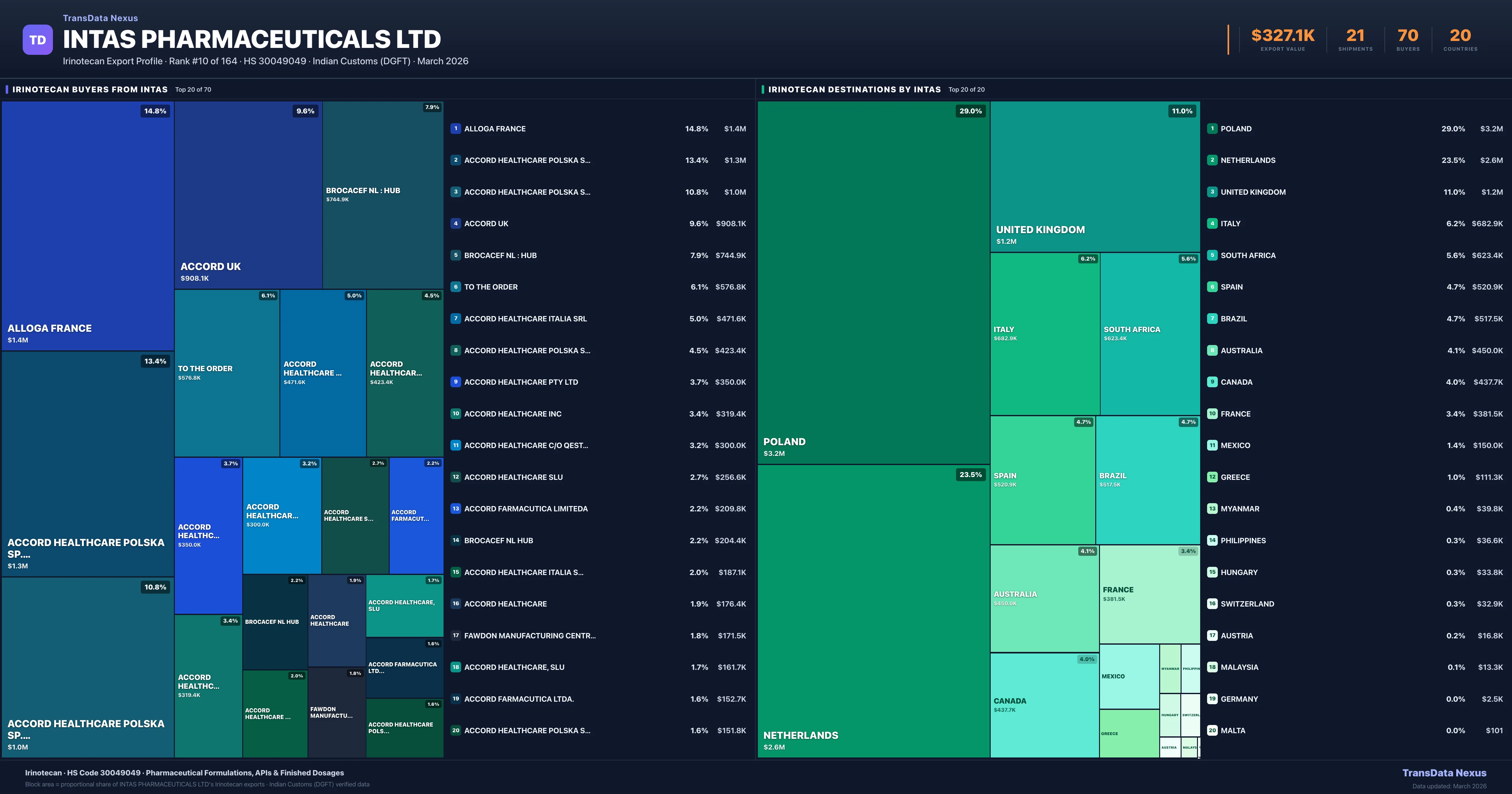Click rank 5 badge next to SOUTH AFRICA

1212,256
